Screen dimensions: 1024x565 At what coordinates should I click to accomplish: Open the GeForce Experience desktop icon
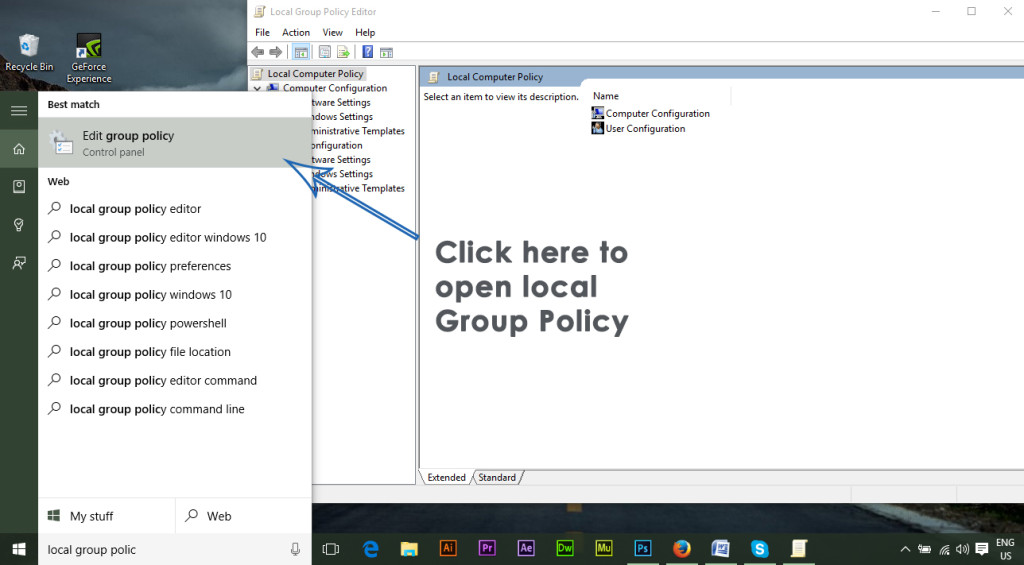click(89, 58)
